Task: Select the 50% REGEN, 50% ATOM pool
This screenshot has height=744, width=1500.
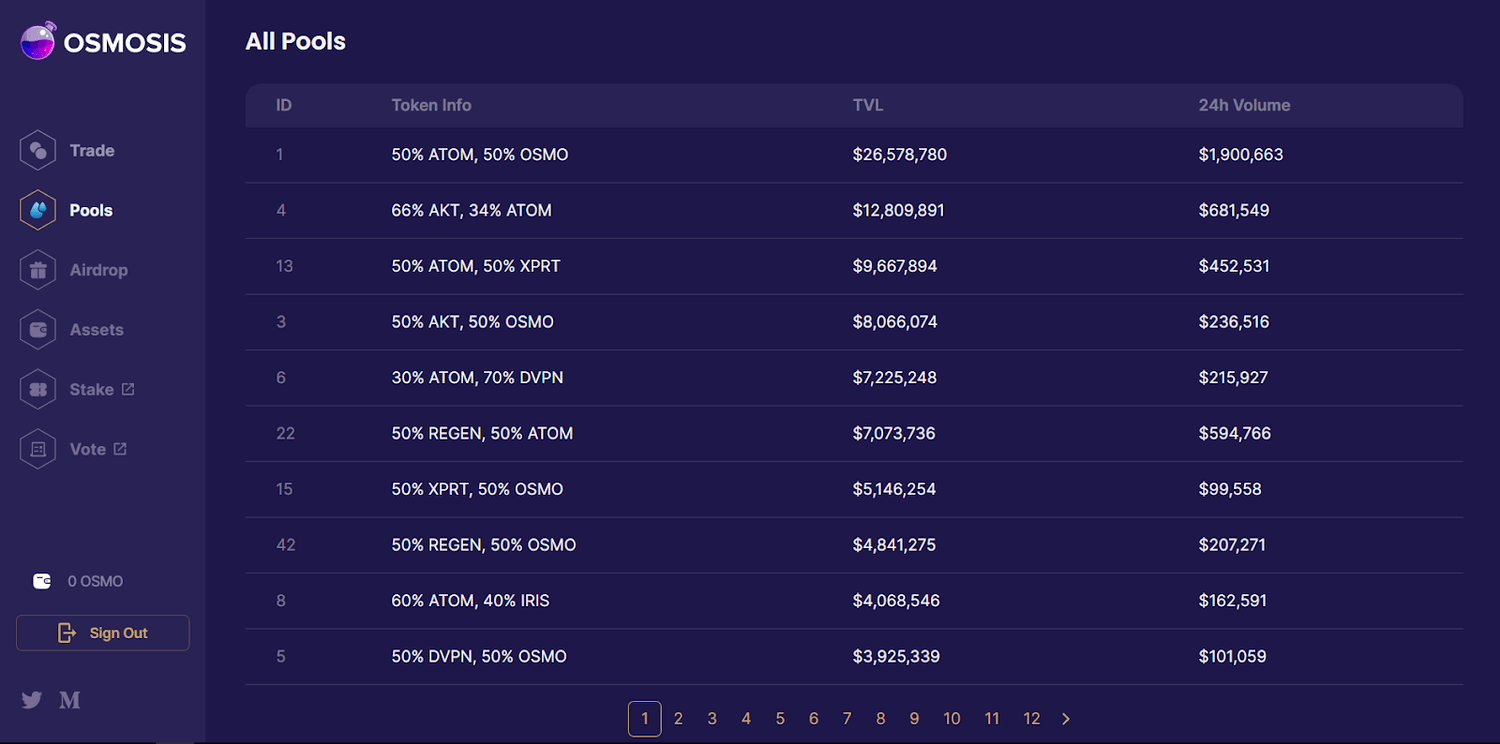Action: click(x=854, y=434)
